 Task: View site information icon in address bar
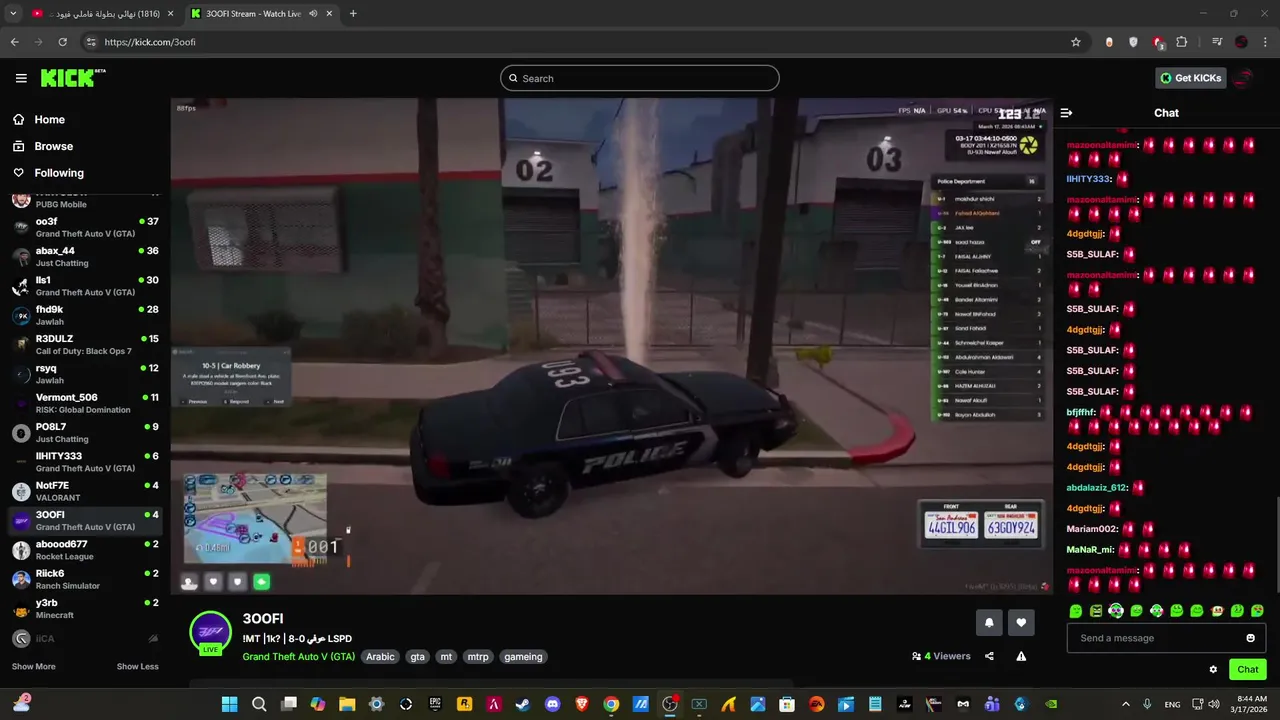click(91, 42)
